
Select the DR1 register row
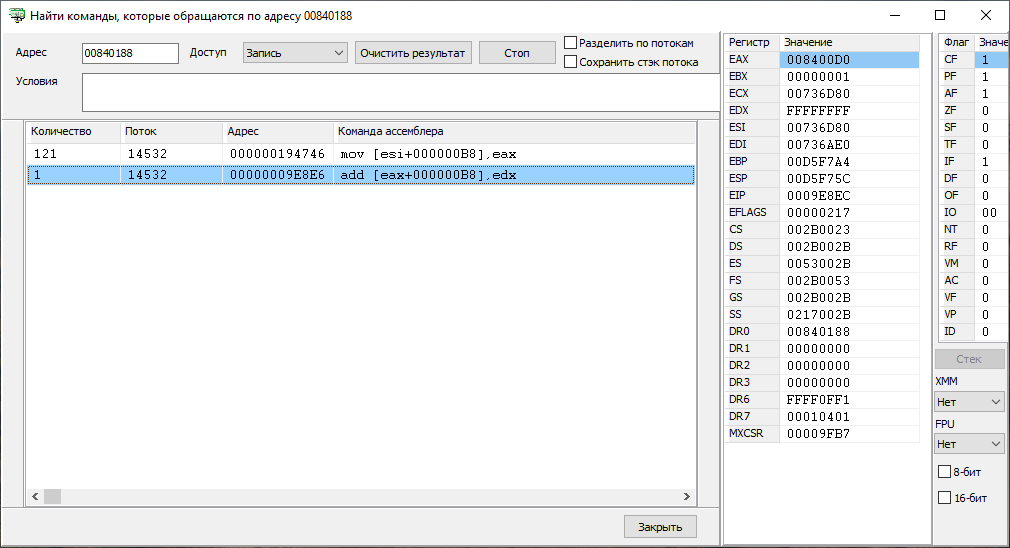point(822,348)
